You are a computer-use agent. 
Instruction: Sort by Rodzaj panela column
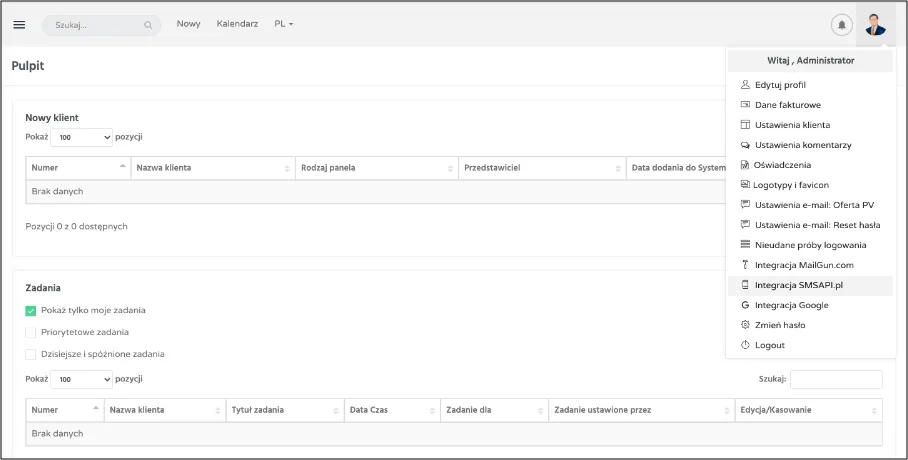pyautogui.click(x=377, y=168)
